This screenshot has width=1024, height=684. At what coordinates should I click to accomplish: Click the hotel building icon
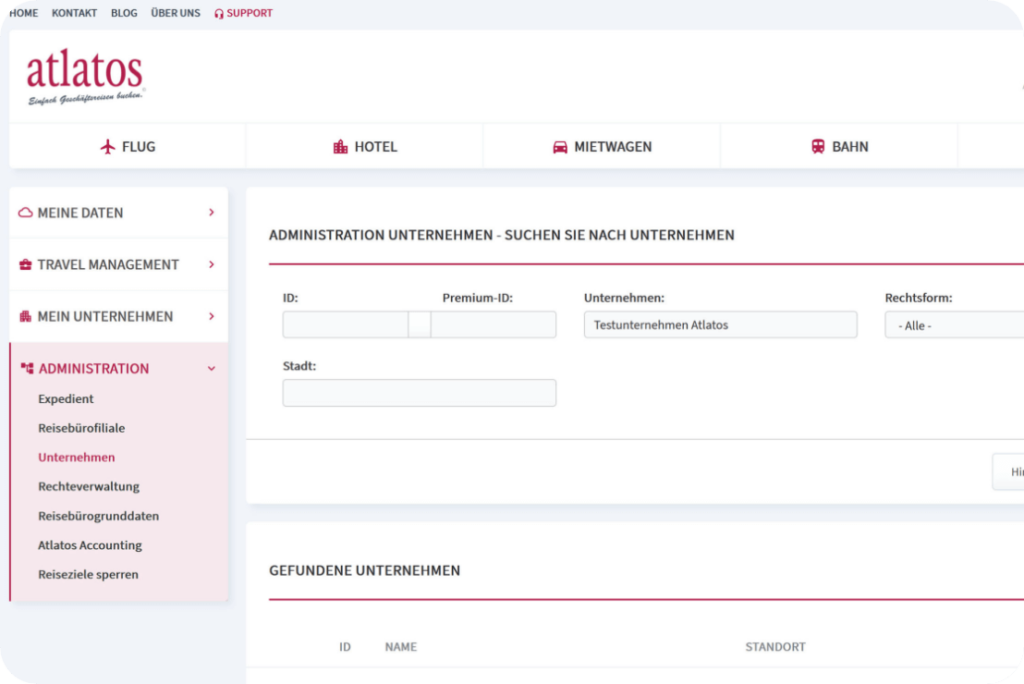pyautogui.click(x=340, y=147)
